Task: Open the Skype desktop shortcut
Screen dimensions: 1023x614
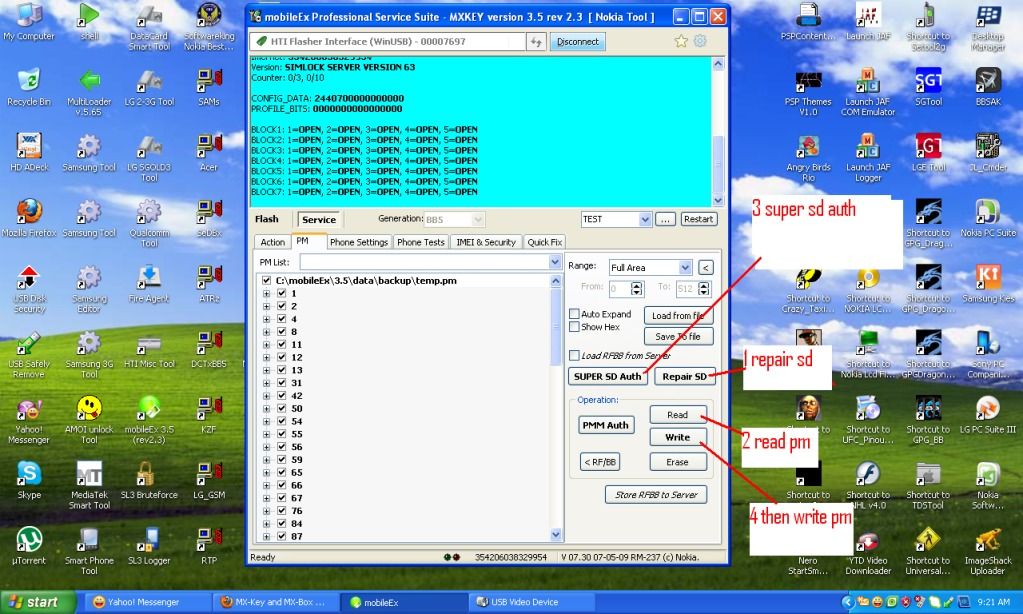Action: [x=29, y=480]
